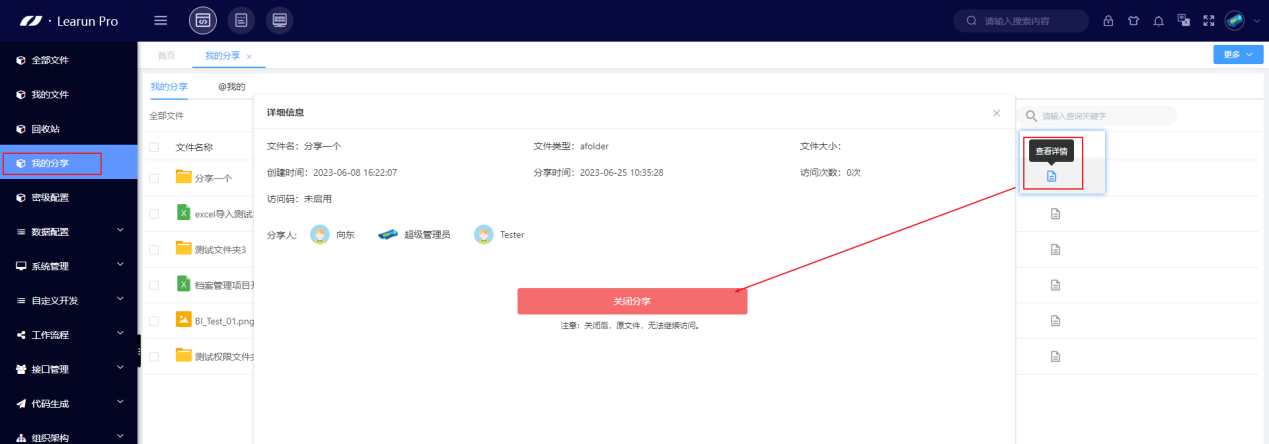Check the box for 测试权限文件夹 row
The image size is (1269, 444).
tap(154, 356)
